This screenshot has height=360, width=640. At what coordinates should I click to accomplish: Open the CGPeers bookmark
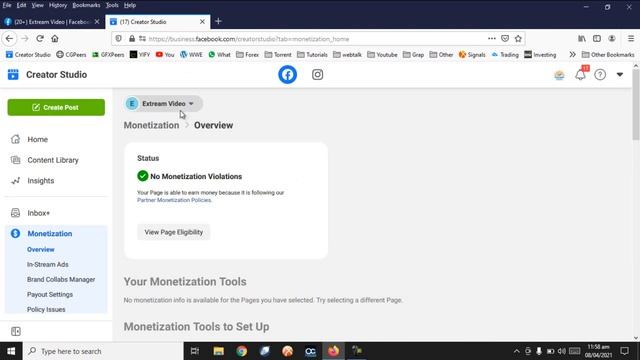coord(71,55)
